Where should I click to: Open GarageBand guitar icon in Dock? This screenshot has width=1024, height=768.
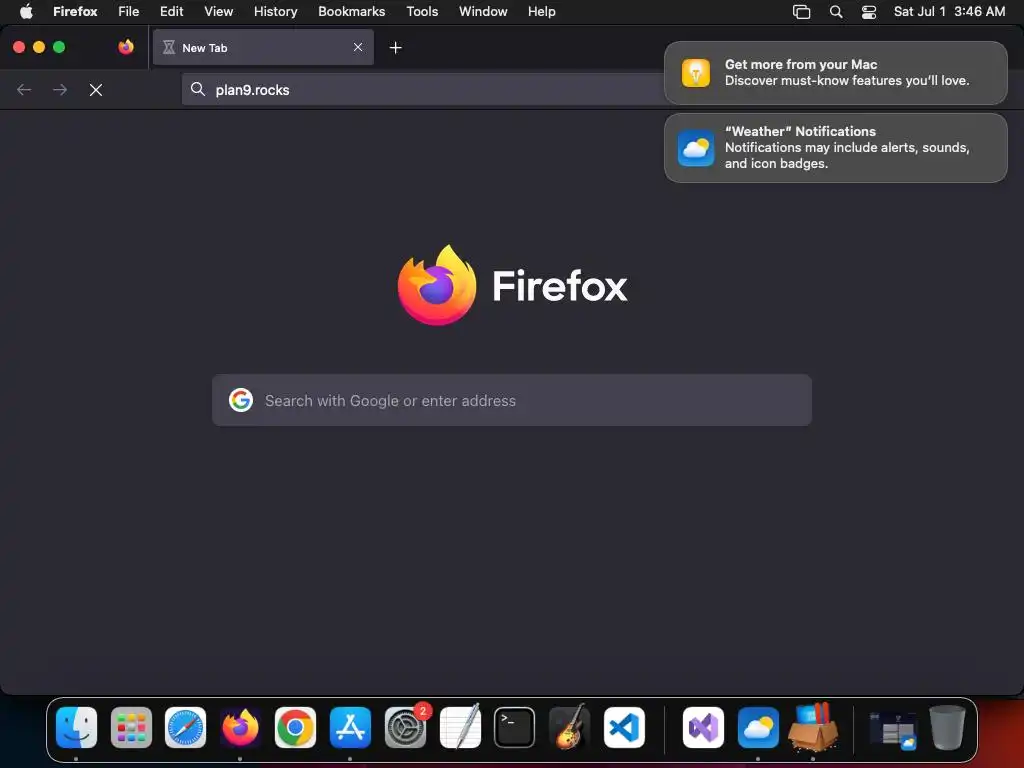[x=569, y=727]
